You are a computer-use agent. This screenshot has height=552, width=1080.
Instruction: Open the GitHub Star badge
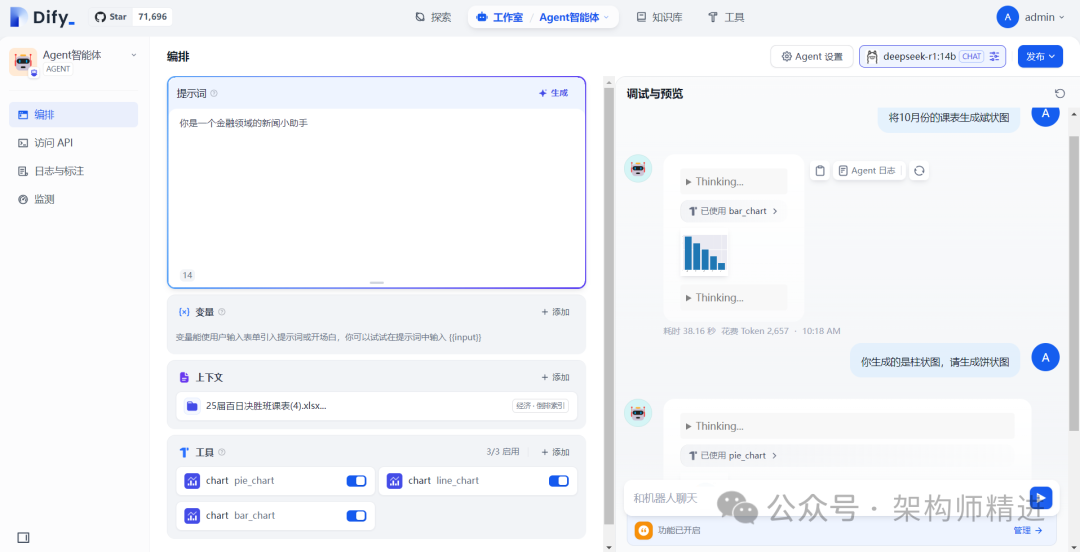[131, 17]
